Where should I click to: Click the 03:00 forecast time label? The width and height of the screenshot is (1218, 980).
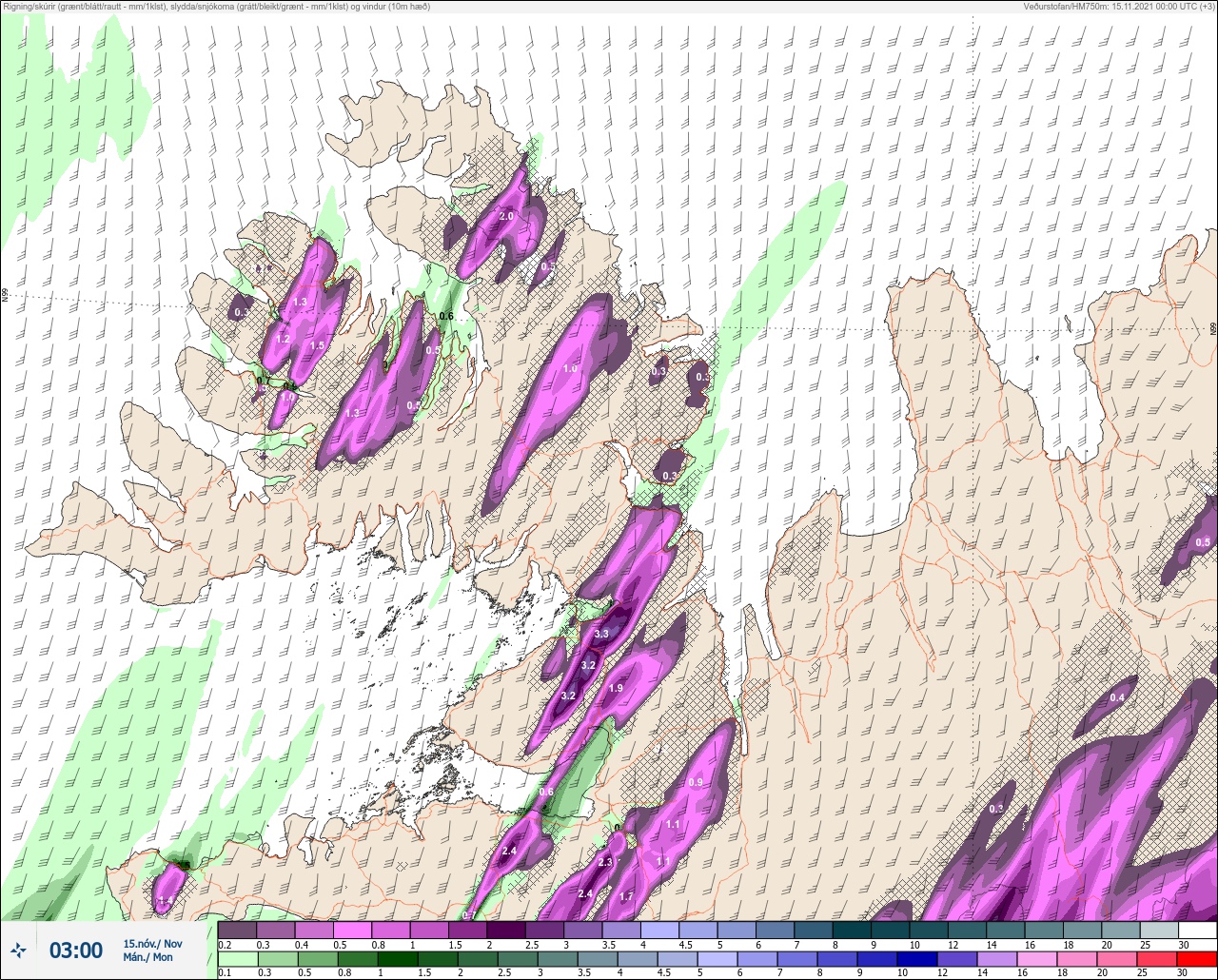tap(76, 950)
